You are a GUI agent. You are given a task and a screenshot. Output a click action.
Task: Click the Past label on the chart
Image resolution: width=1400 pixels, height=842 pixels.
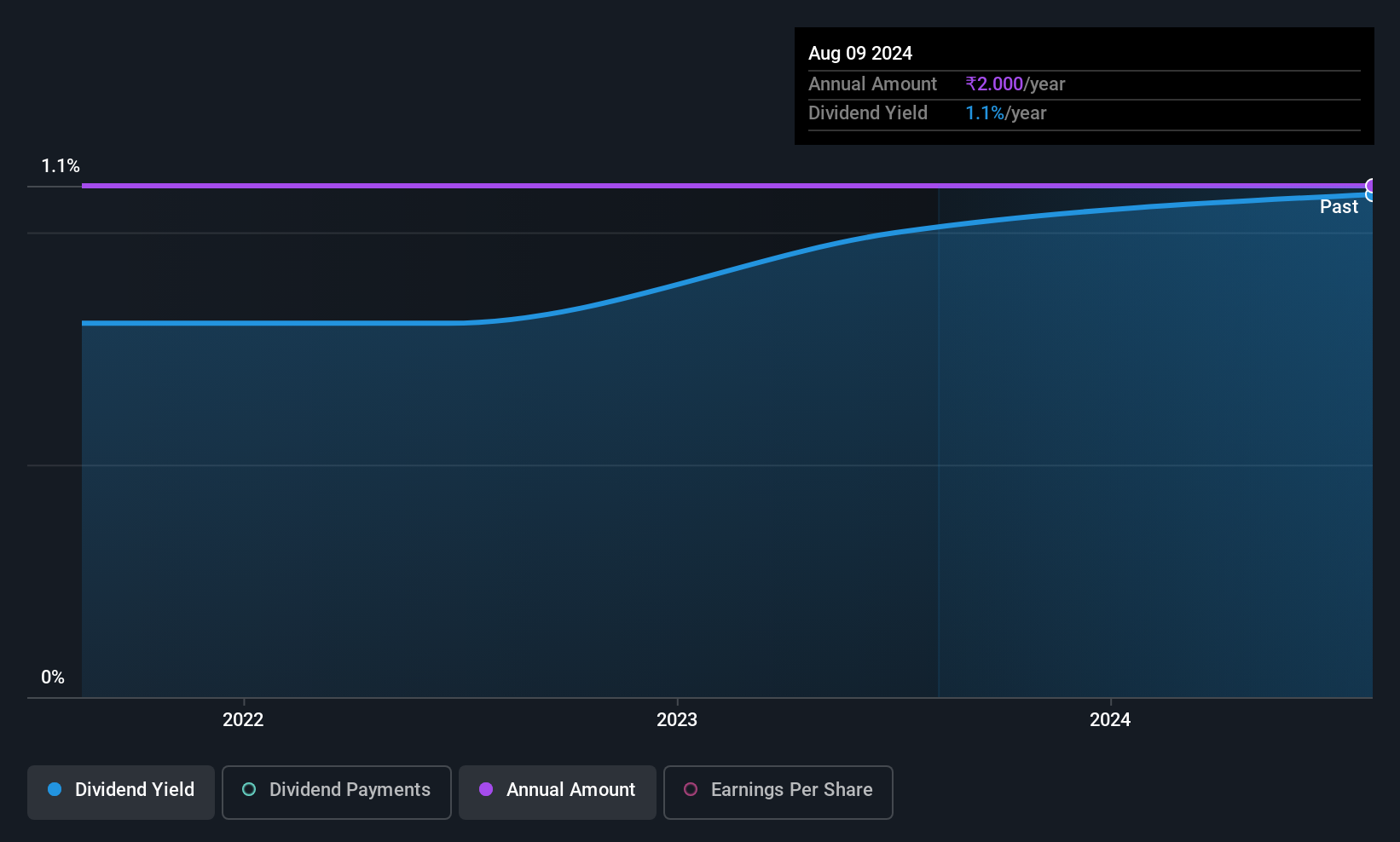(1339, 206)
